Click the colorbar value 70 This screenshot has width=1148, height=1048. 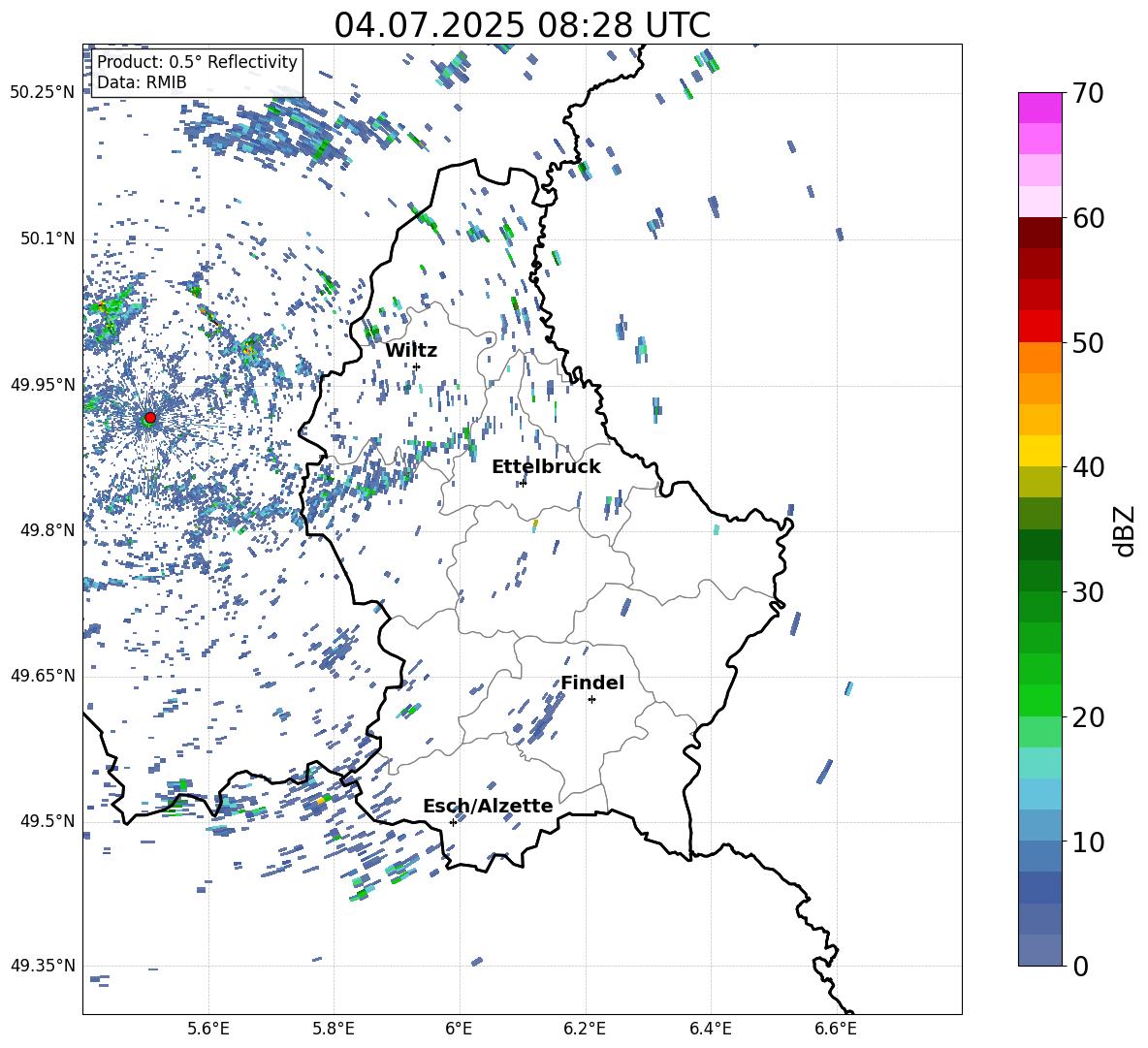coord(1088,93)
